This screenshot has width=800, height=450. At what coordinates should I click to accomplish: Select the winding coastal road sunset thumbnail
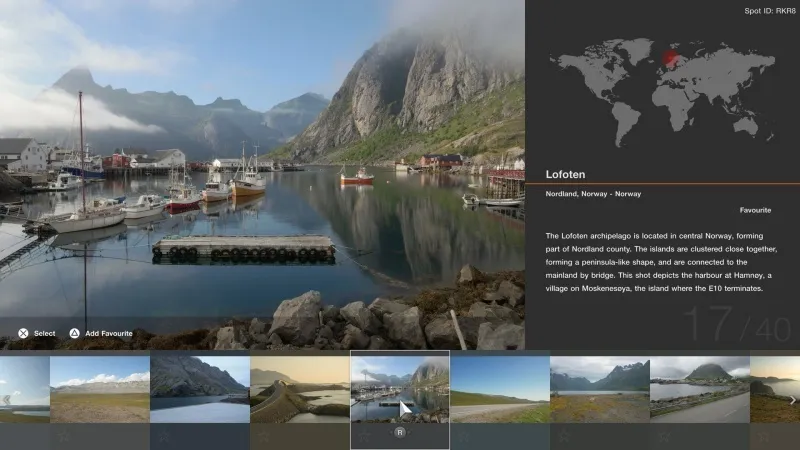pos(300,389)
